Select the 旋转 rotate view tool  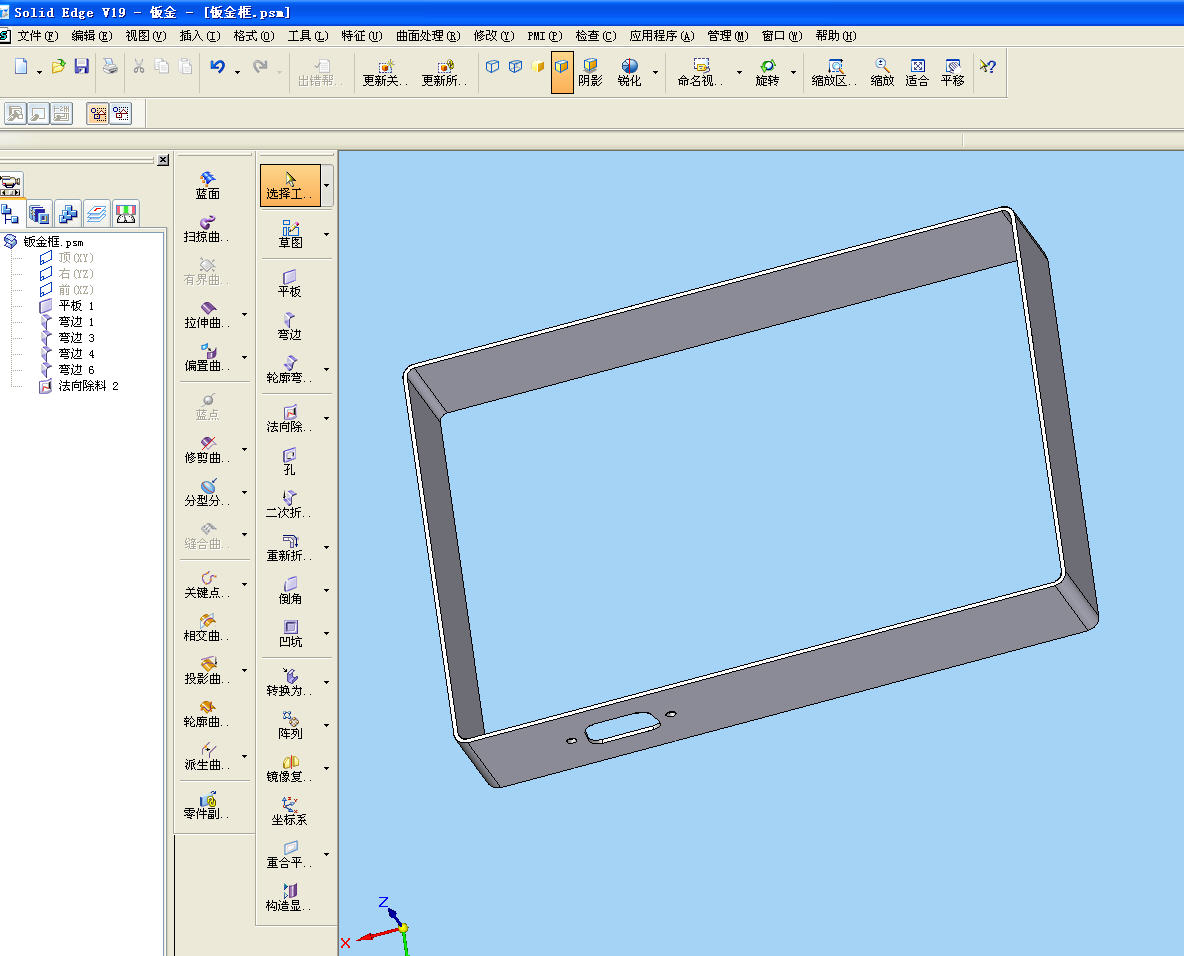(767, 72)
